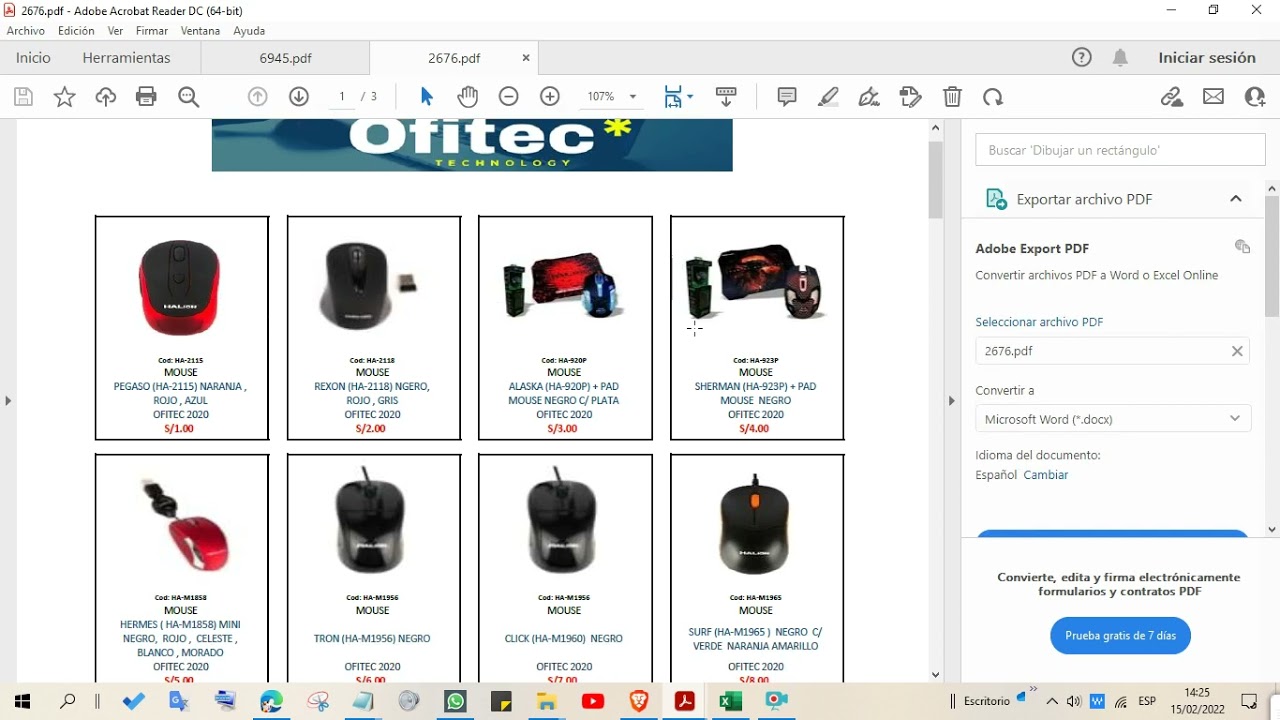Screen dimensions: 1280x720
Task: Click the Cambiar language link
Action: [1046, 475]
